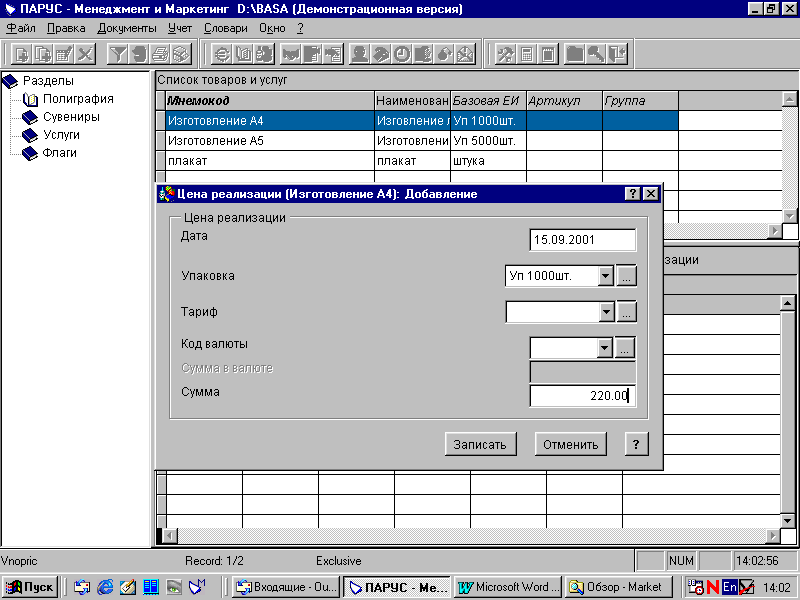Click the Print toolbar icon
This screenshot has width=800, height=600.
click(x=160, y=54)
